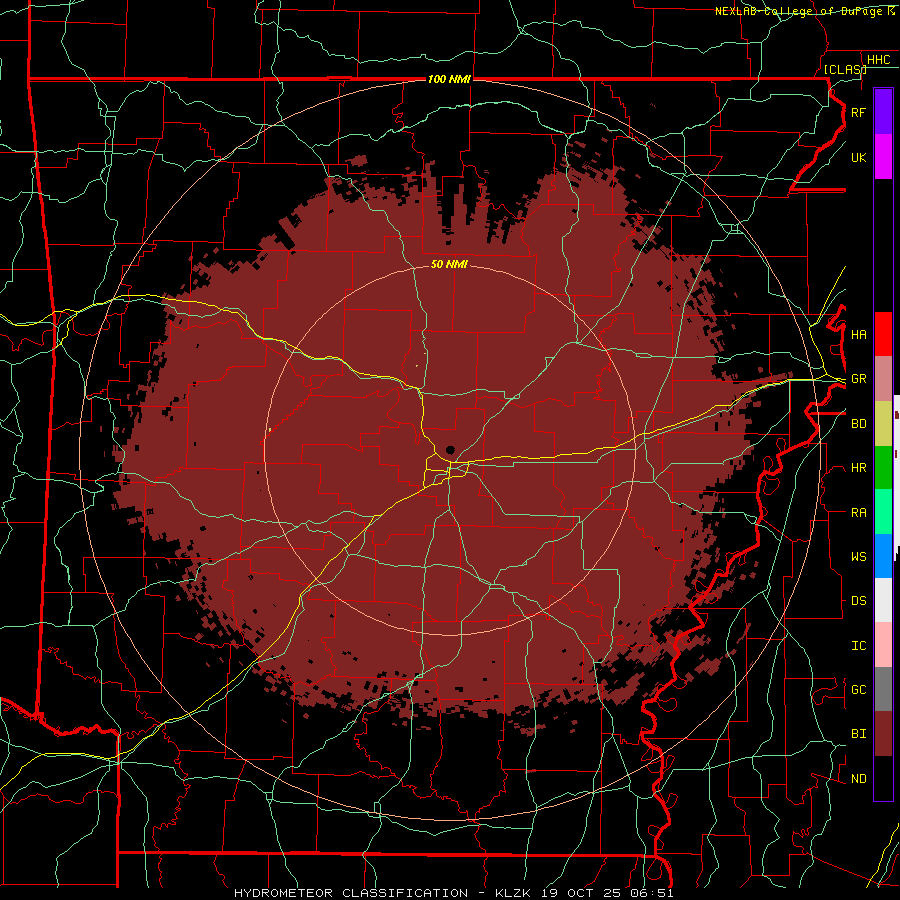
Task: Click the 'HR' legend label
Action: (858, 468)
